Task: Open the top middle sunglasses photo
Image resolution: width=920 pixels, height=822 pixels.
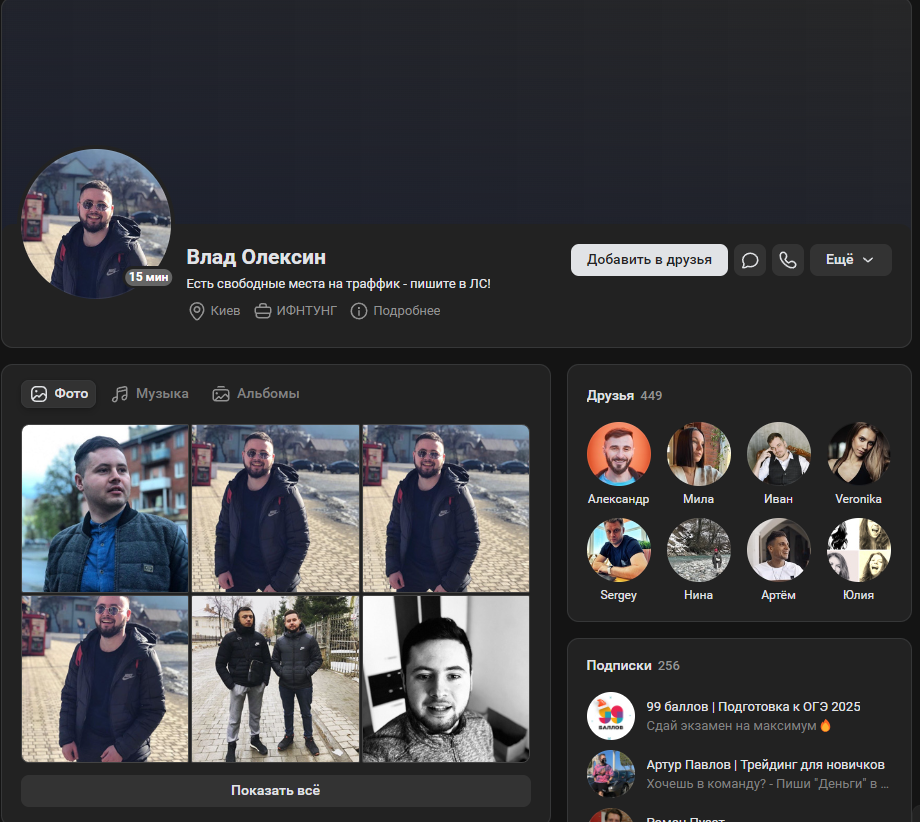Action: [x=275, y=508]
